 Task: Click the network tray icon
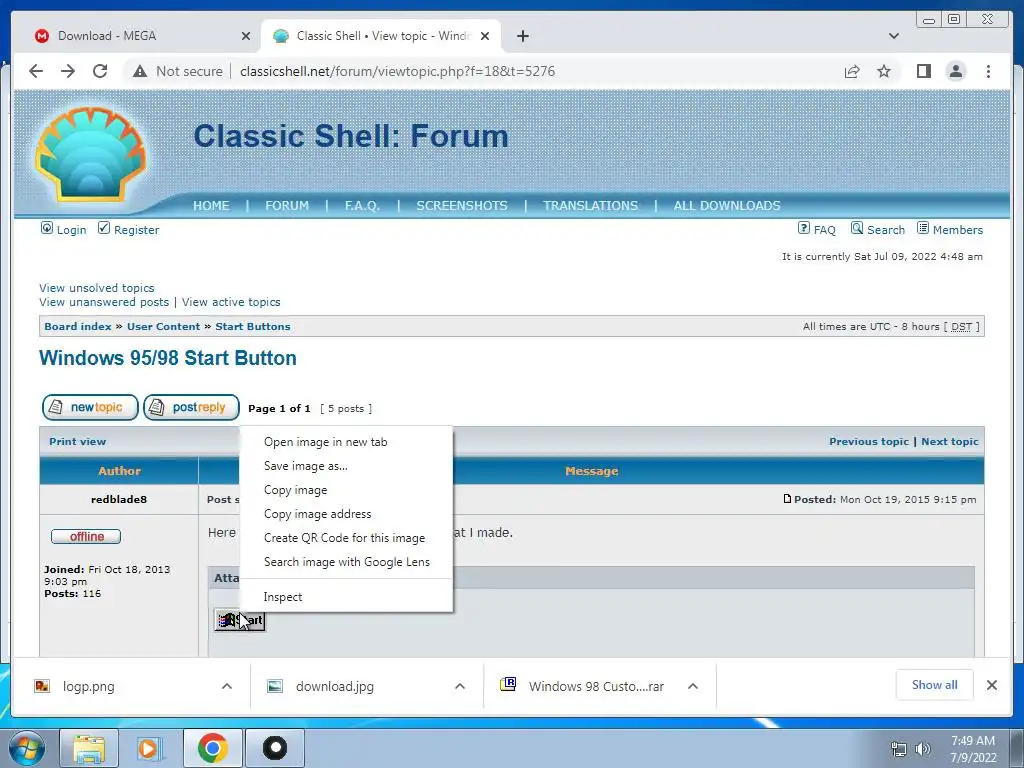[x=899, y=749]
